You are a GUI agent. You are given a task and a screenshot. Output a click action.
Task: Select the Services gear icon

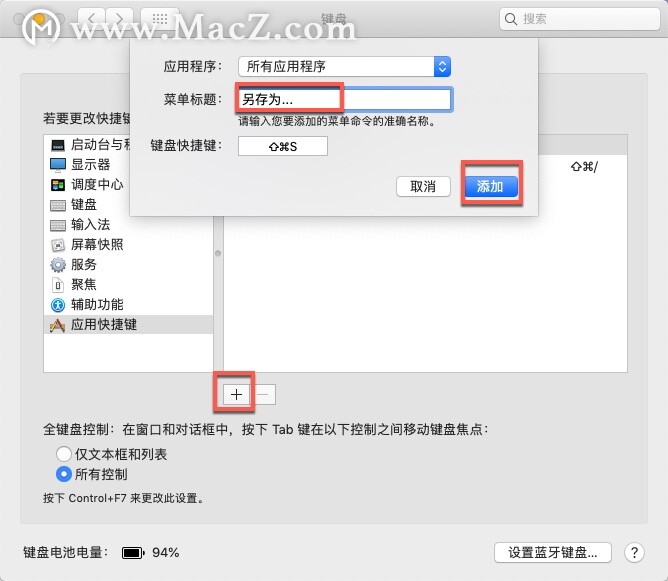58,265
